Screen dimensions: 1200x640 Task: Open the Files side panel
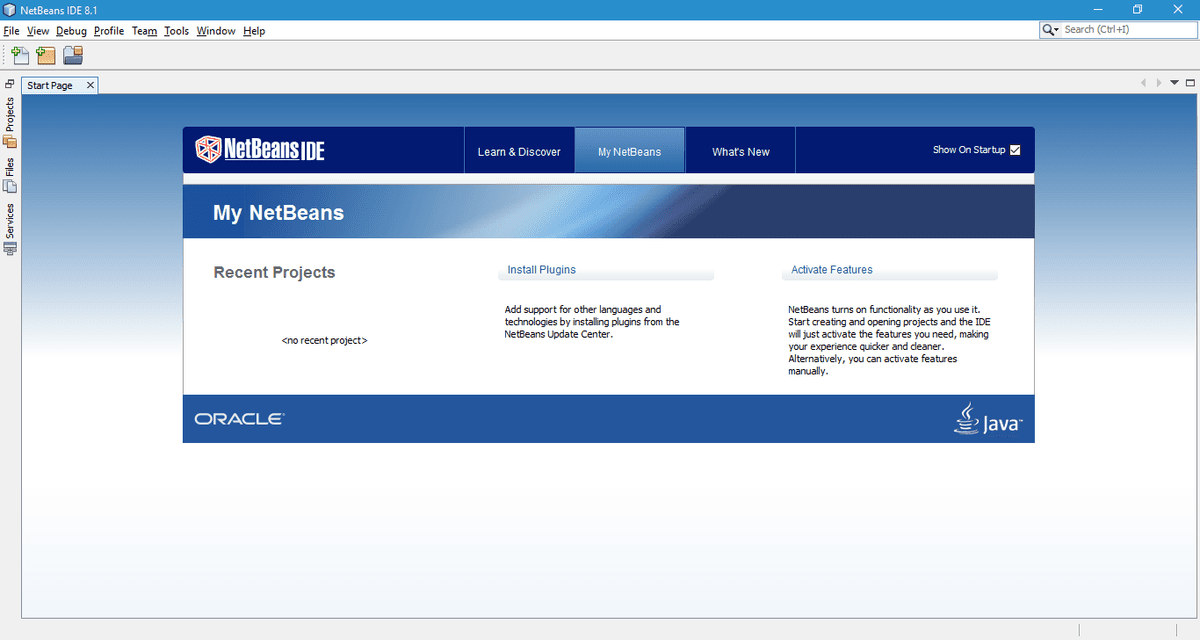click(x=10, y=175)
